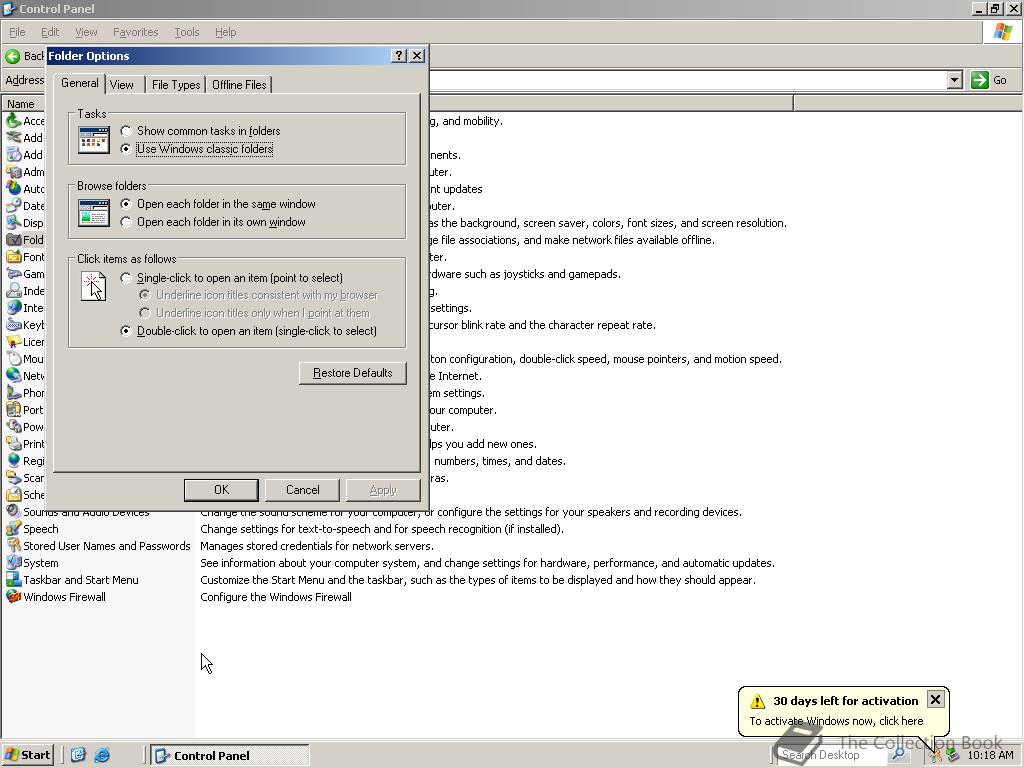This screenshot has height=768, width=1024.
Task: Open the Tools menu in Control Panel
Action: pos(187,32)
